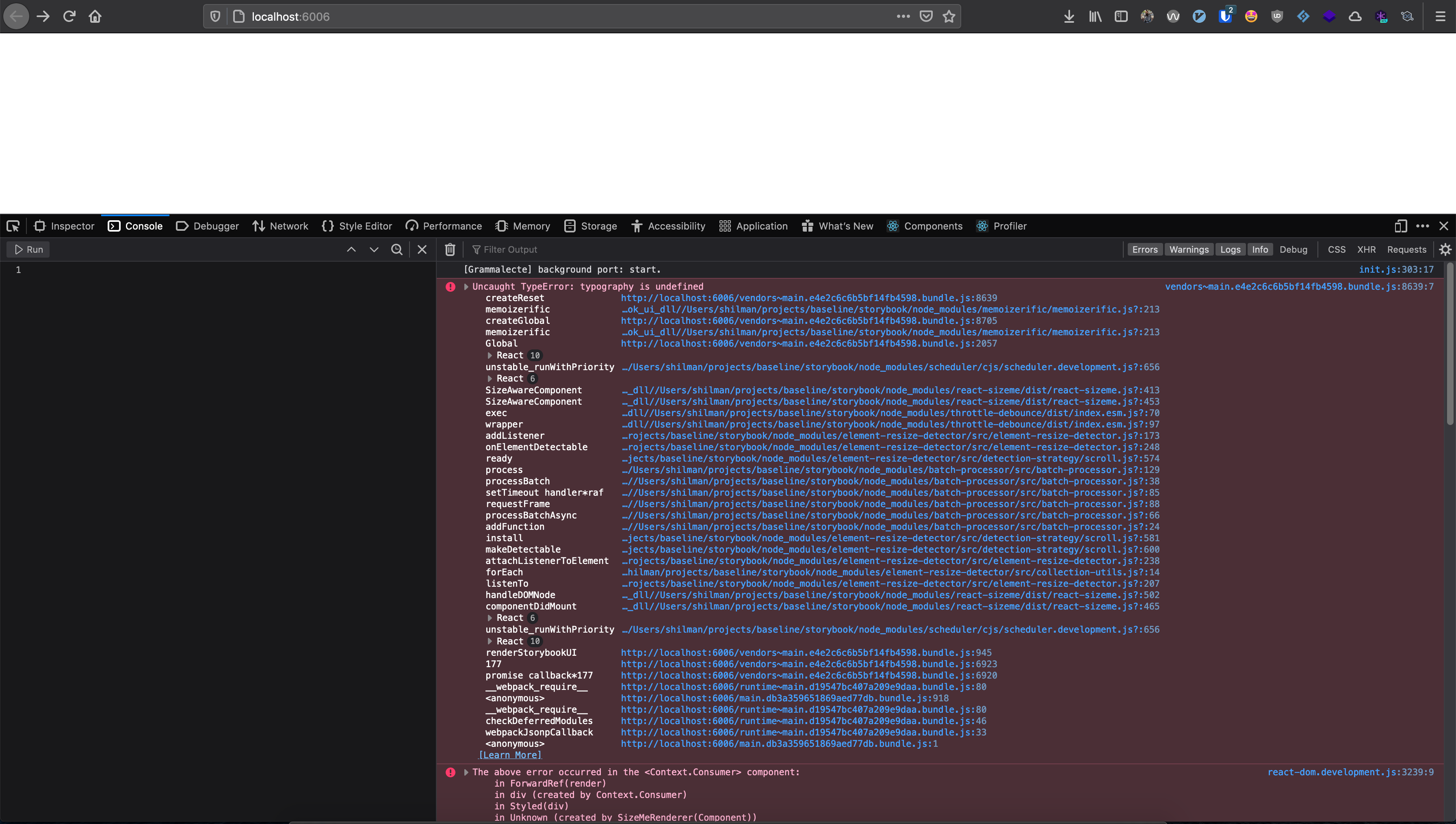Open page actions three-dot menu in address bar
Screen dimensions: 1456x824
(x=903, y=16)
